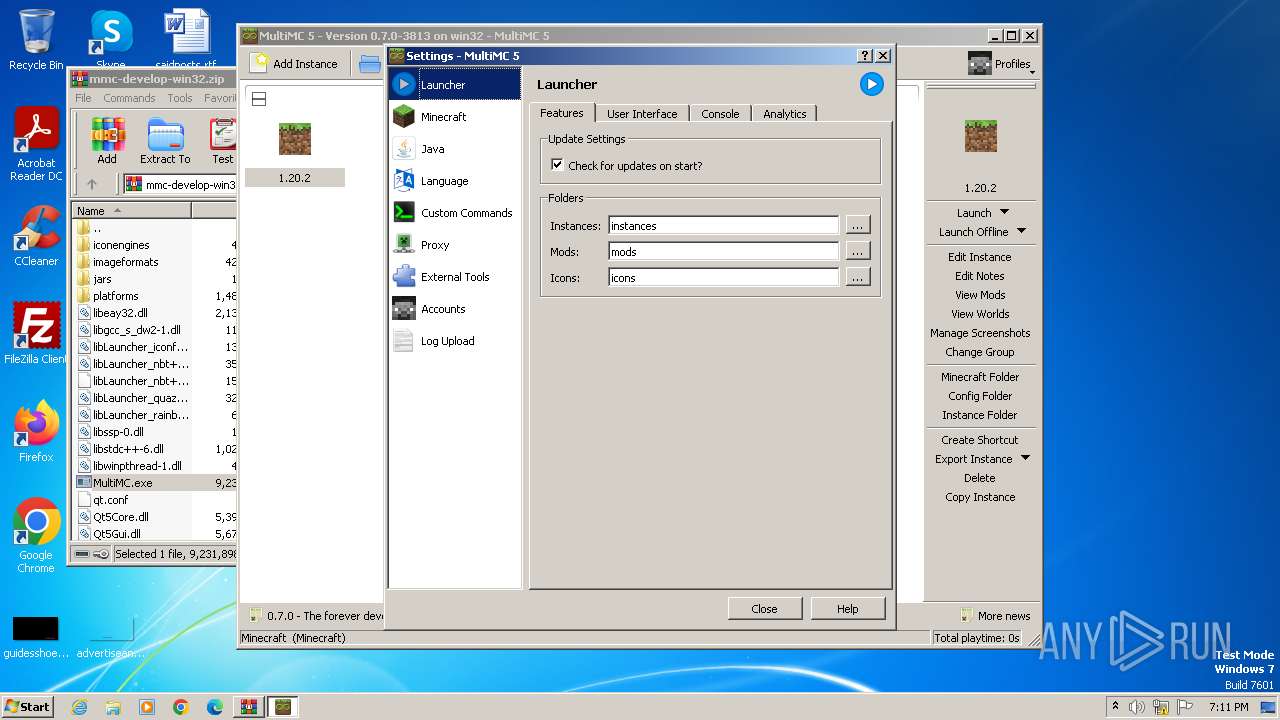This screenshot has width=1280, height=720.
Task: Click Create Shortcut in side panel
Action: (980, 440)
